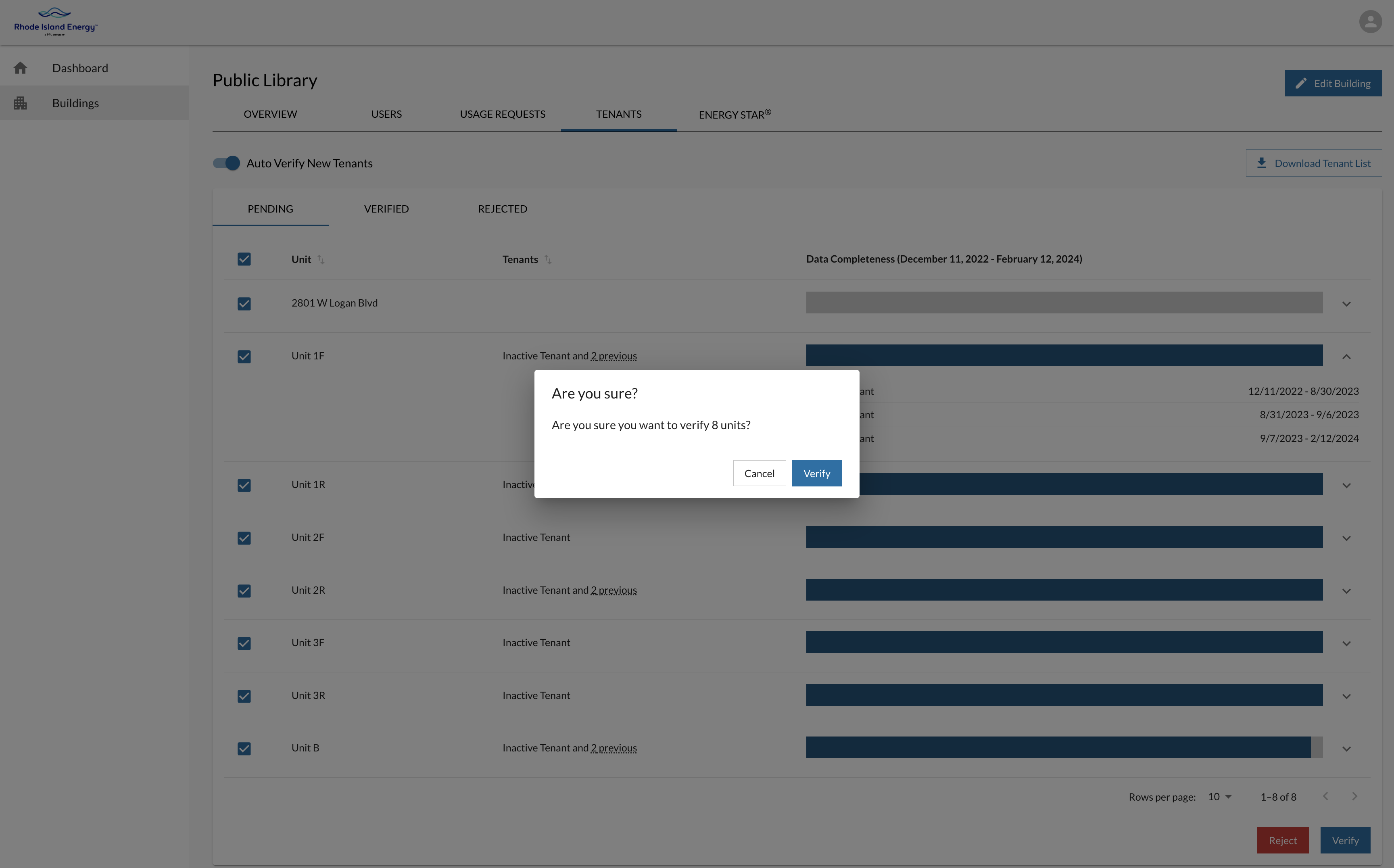Cancel the verification dialog
The image size is (1394, 868).
759,473
